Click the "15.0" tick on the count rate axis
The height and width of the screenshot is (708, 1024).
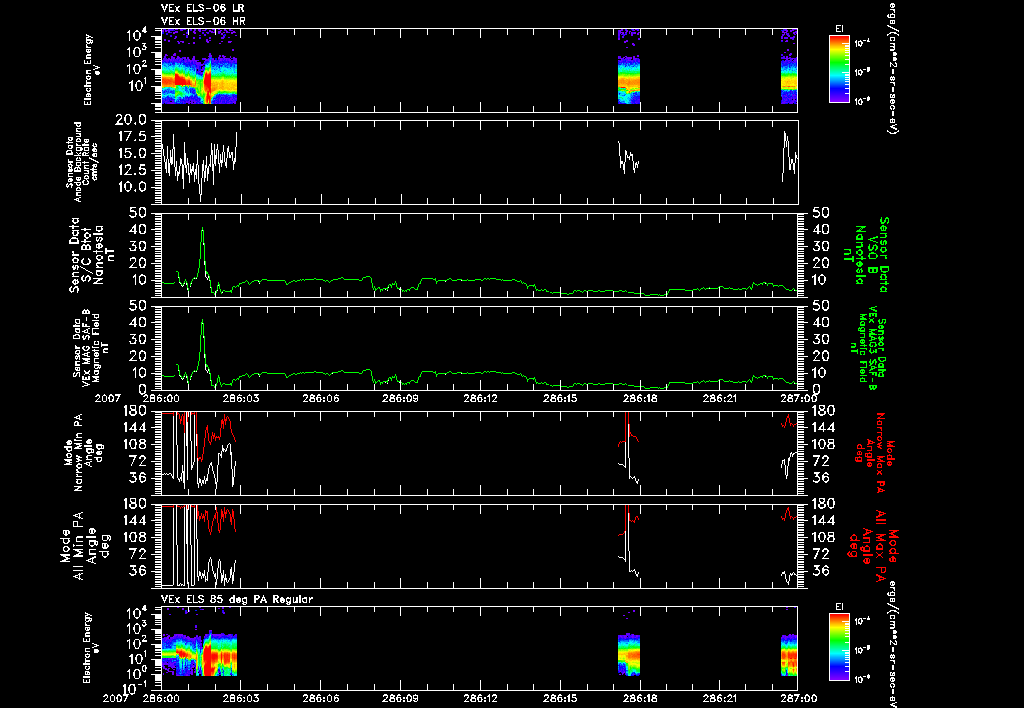tap(131, 153)
